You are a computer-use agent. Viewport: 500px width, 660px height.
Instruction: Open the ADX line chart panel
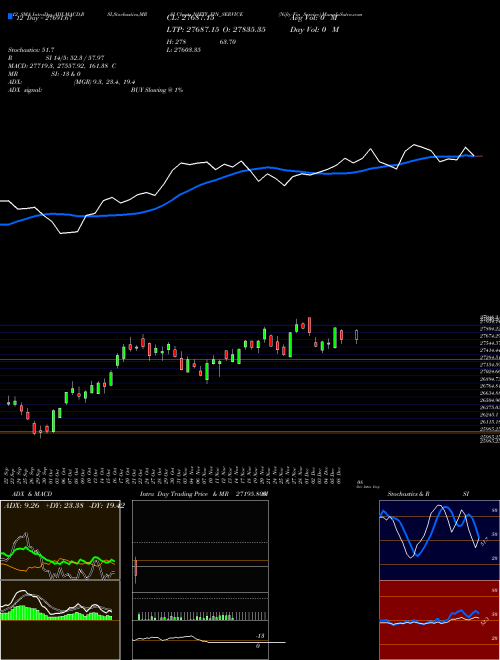(60, 540)
